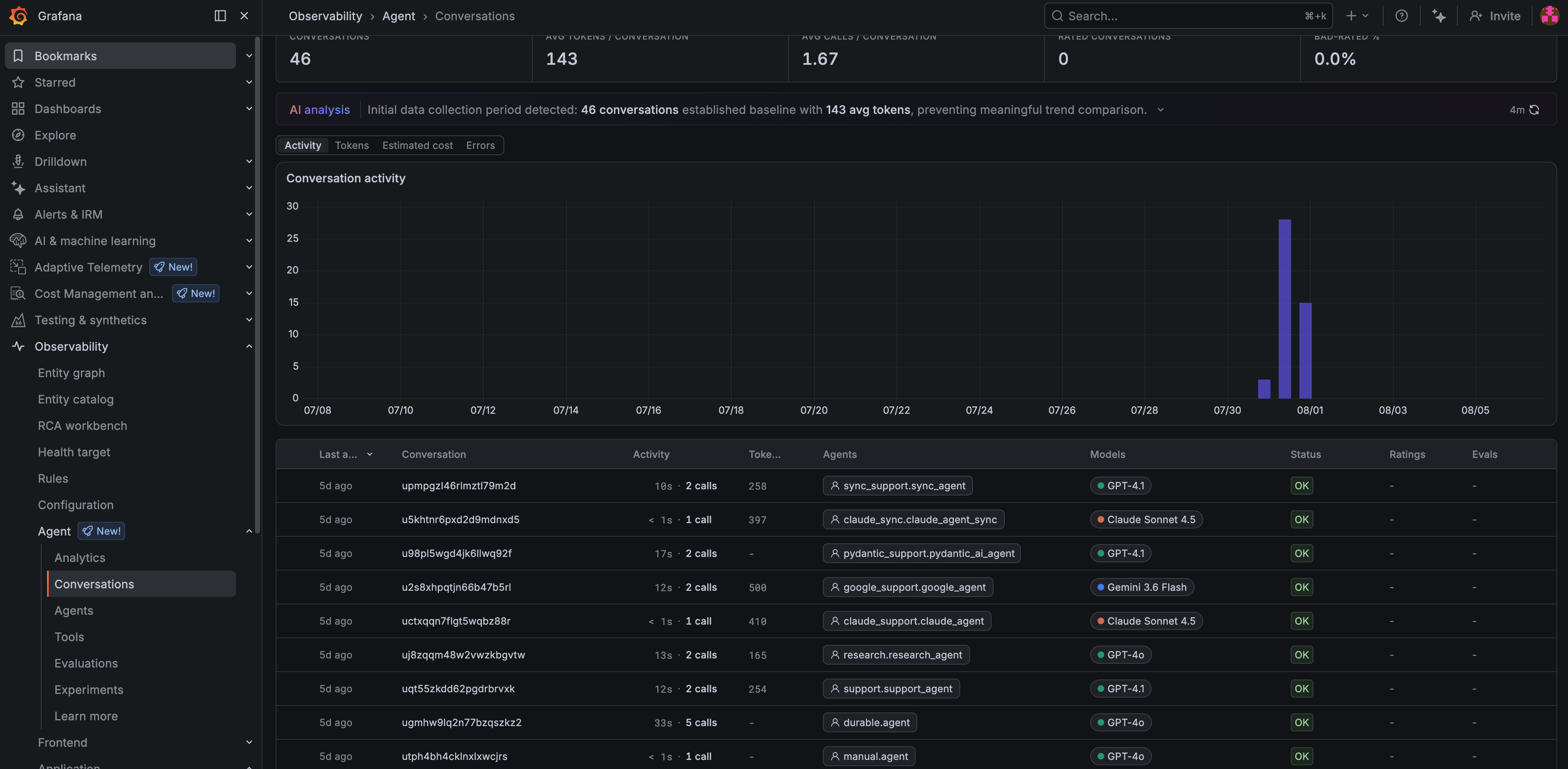Expand the Dashboards section chevron
This screenshot has height=769, width=1568.
(x=249, y=109)
